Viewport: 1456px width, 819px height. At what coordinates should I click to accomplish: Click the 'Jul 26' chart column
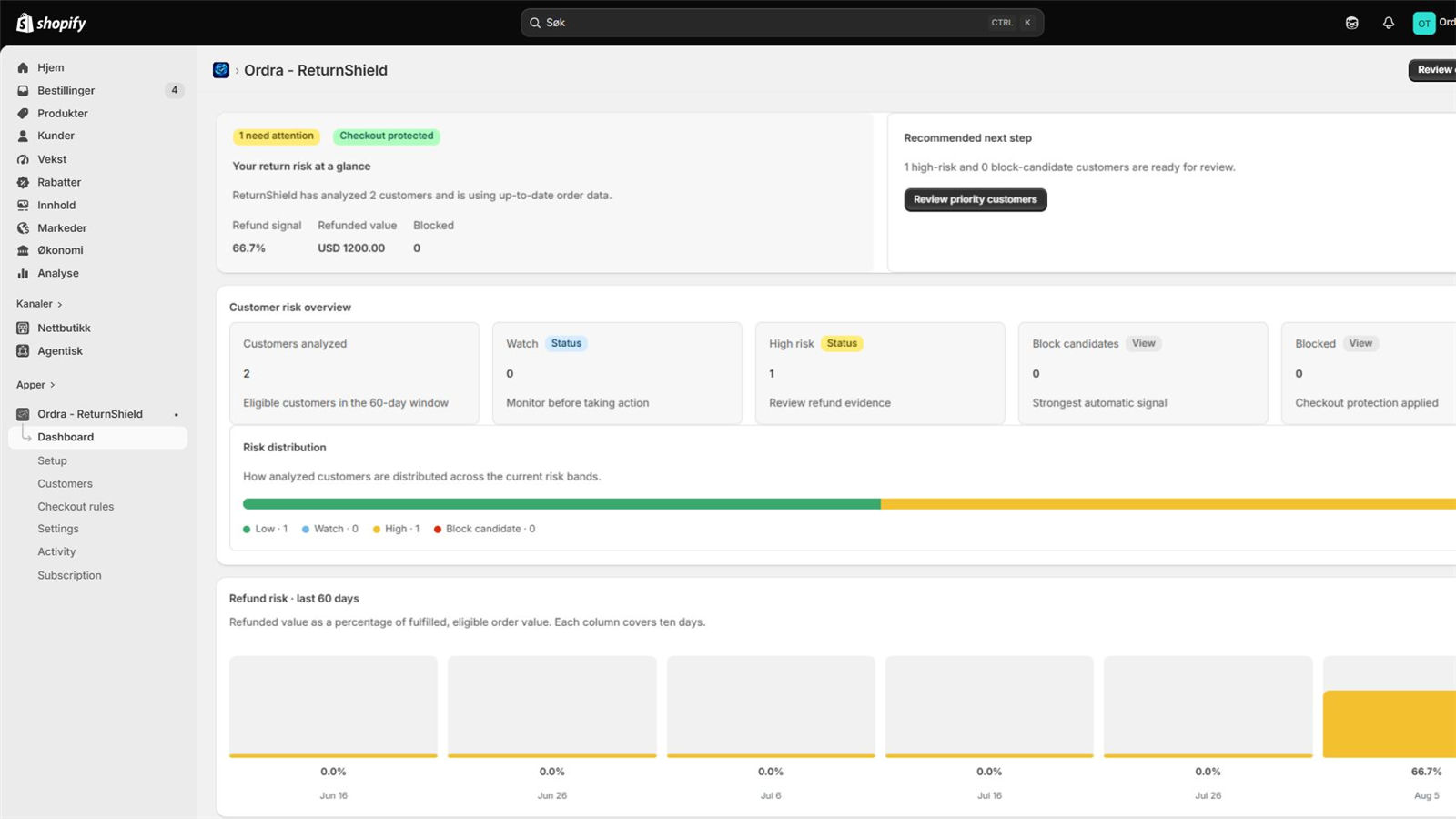[1208, 707]
